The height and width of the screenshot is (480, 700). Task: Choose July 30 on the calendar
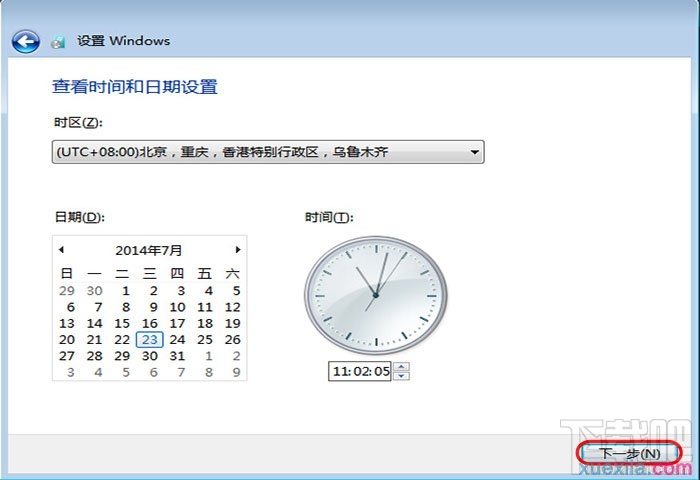(x=150, y=356)
